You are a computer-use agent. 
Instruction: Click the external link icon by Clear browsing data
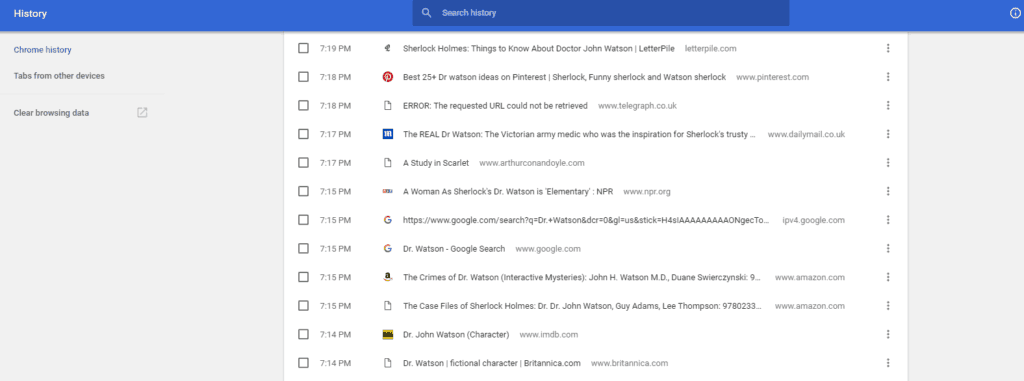pos(142,112)
